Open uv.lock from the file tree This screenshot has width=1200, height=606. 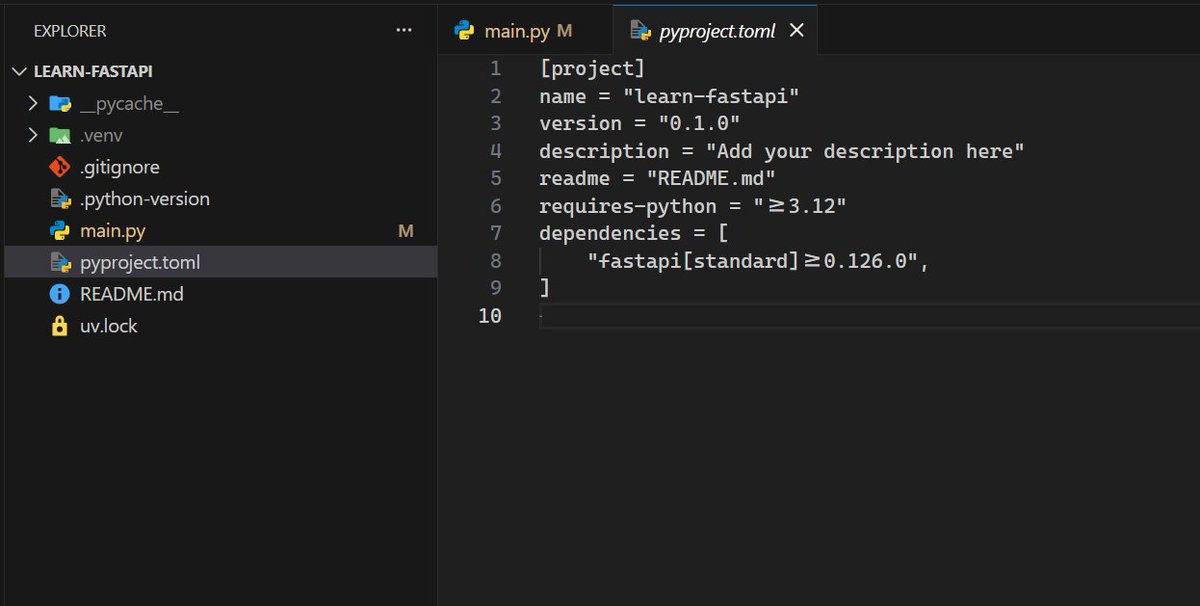[x=109, y=326]
